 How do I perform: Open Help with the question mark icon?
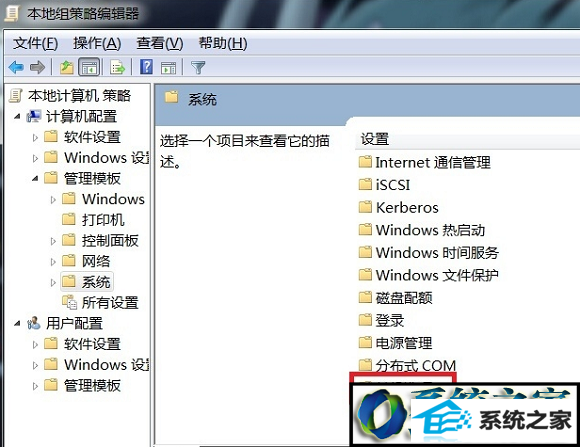pyautogui.click(x=146, y=67)
